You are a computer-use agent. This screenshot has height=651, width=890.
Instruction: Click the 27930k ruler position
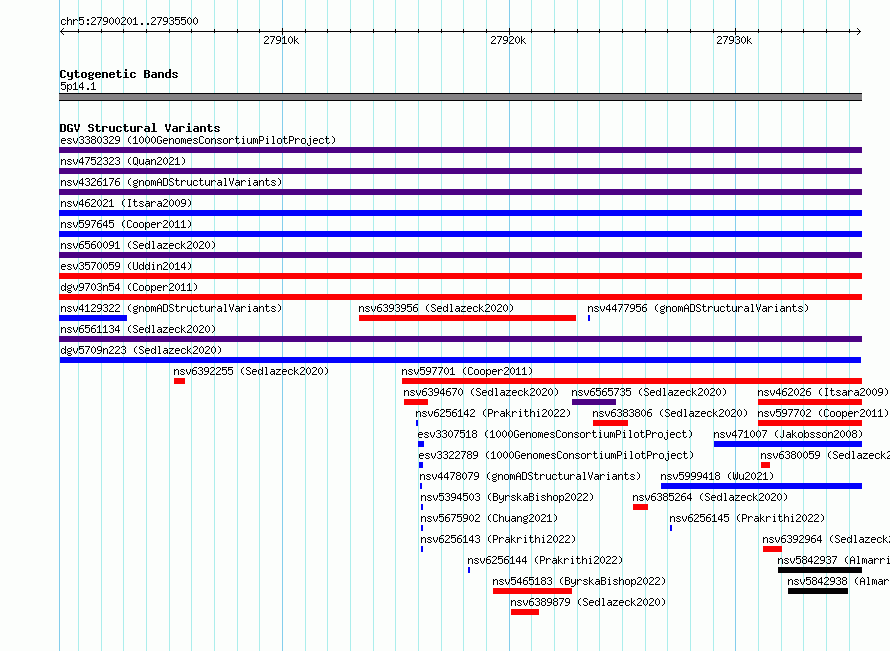(x=734, y=40)
